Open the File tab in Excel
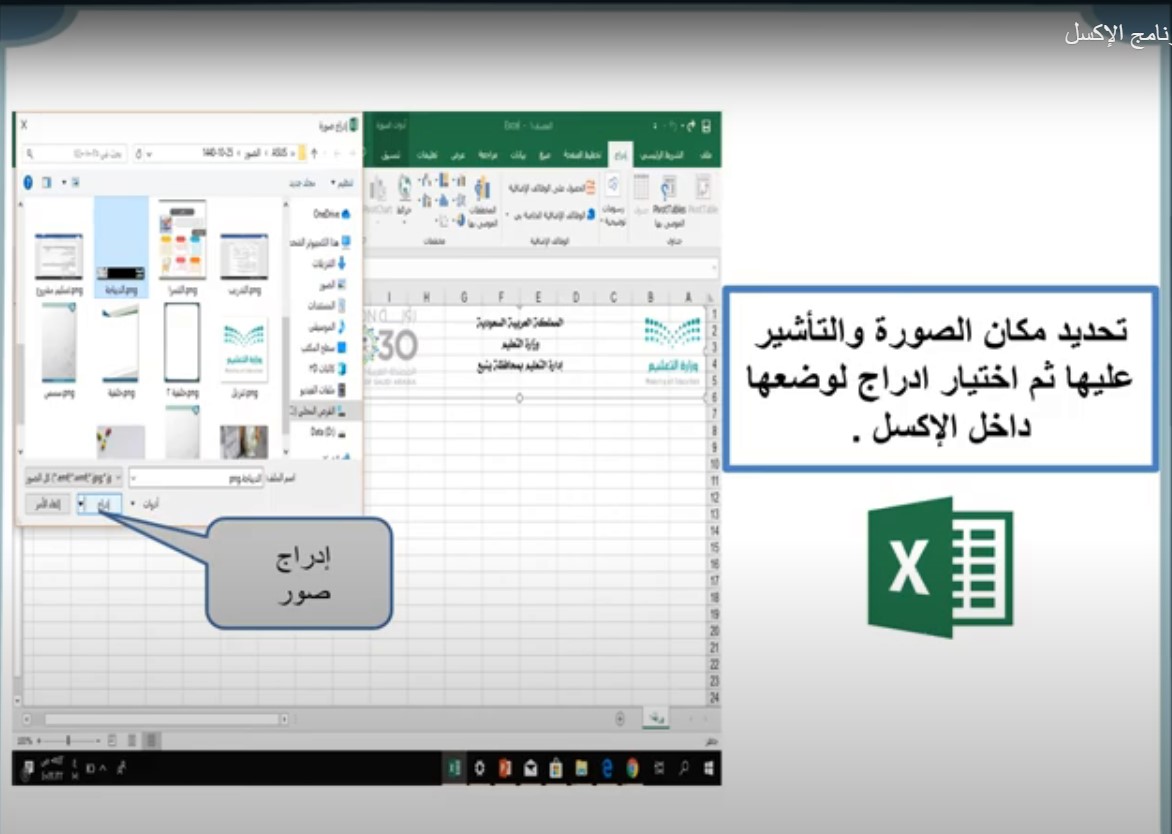Image resolution: width=1172 pixels, height=834 pixels. (x=706, y=155)
